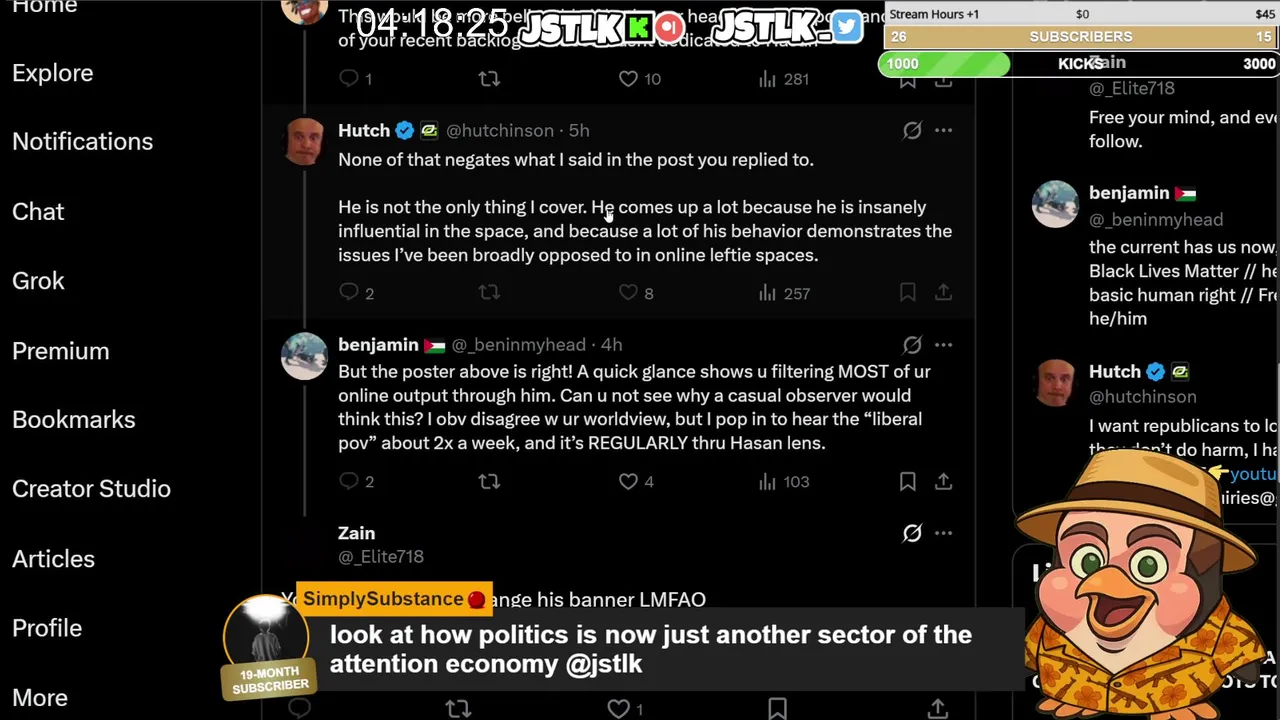Go to Bookmarks in the sidebar
This screenshot has width=1280, height=720.
(x=74, y=420)
